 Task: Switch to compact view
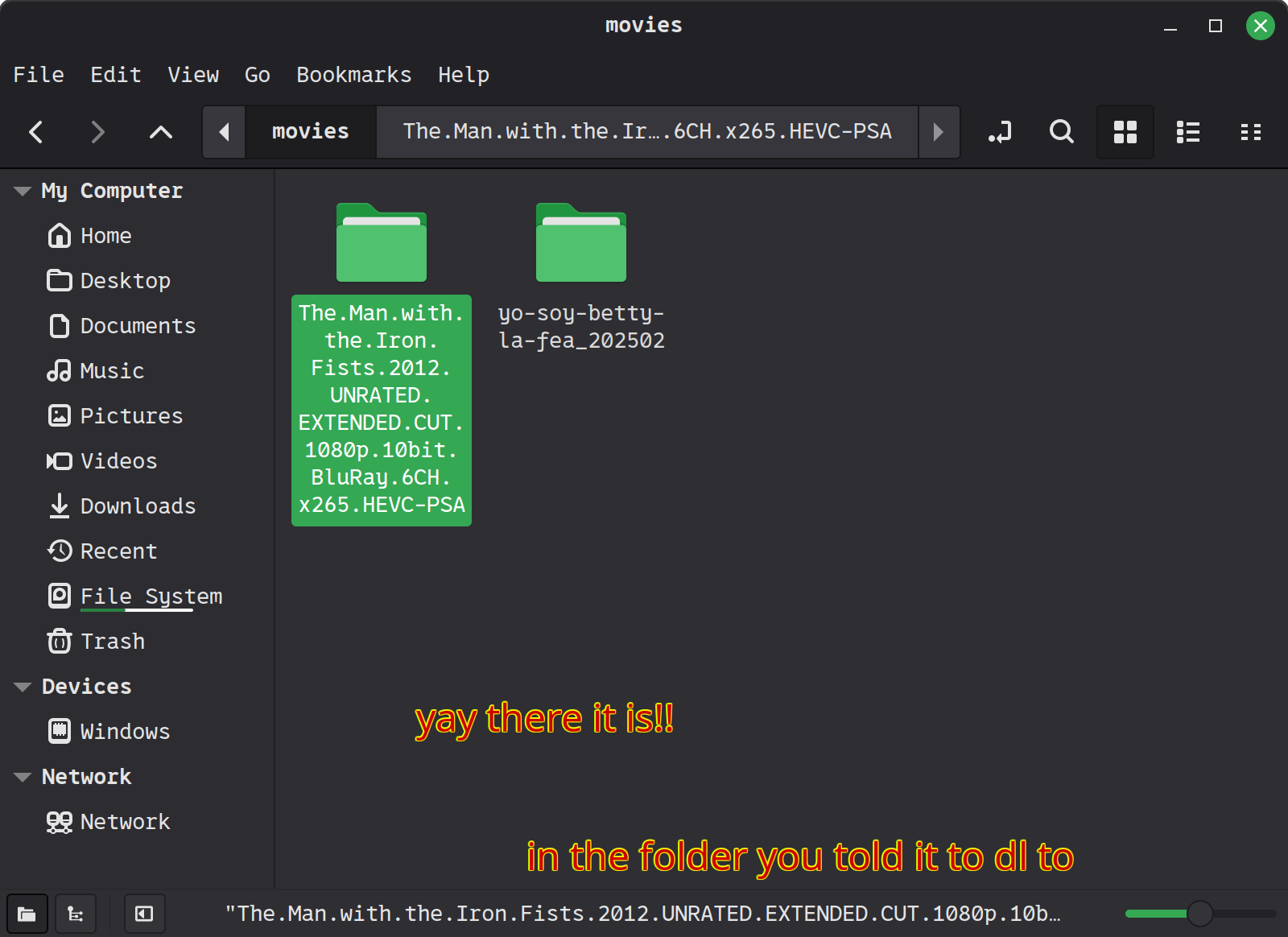click(1251, 132)
